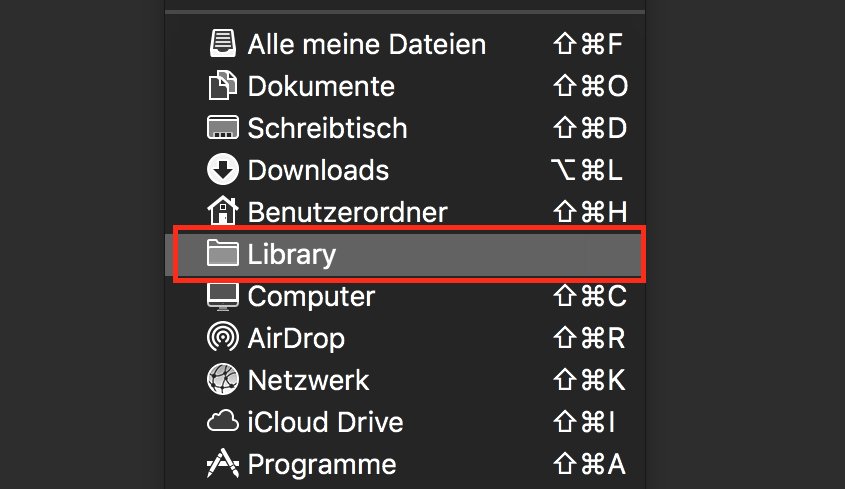Click the iCloud Drive cloud icon
The height and width of the screenshot is (489, 845).
[223, 421]
